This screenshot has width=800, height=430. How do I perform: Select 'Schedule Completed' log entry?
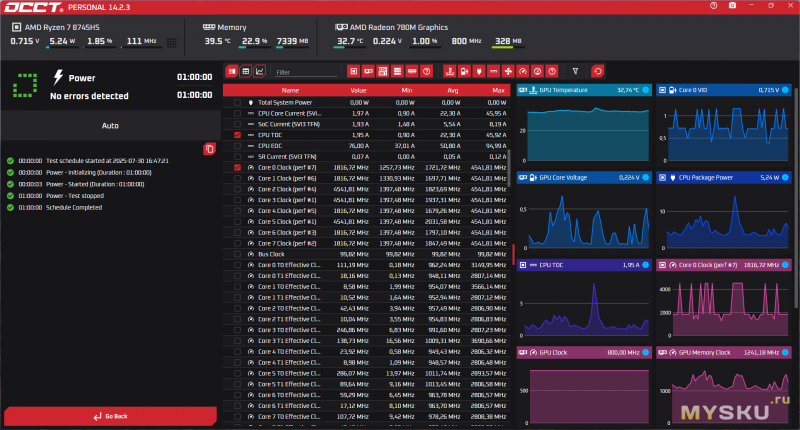pyautogui.click(x=74, y=208)
